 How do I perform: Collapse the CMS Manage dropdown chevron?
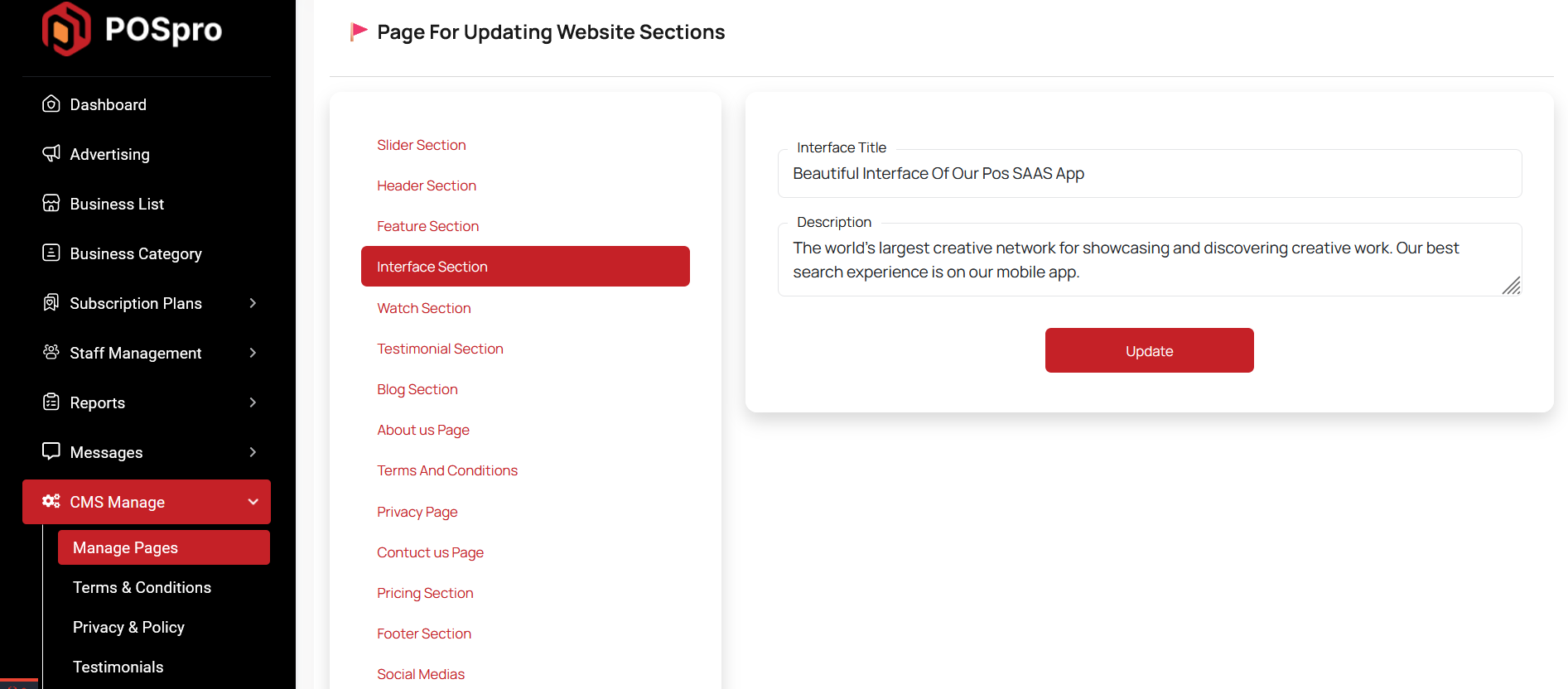click(x=253, y=502)
